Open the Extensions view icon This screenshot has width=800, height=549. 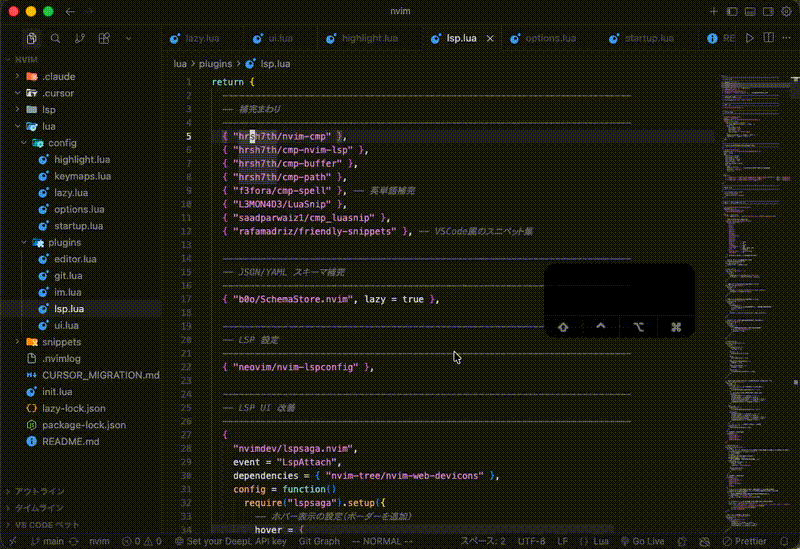pyautogui.click(x=103, y=38)
